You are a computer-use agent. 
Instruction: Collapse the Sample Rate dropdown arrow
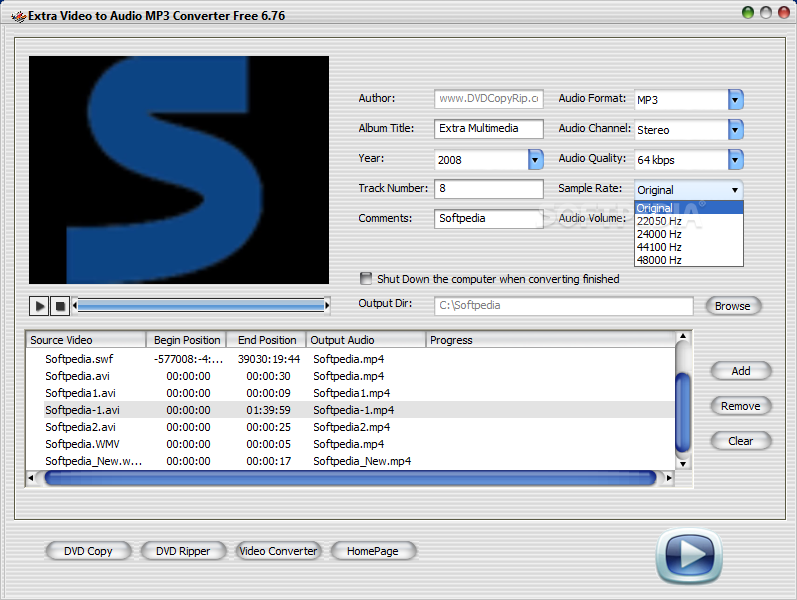pos(735,190)
